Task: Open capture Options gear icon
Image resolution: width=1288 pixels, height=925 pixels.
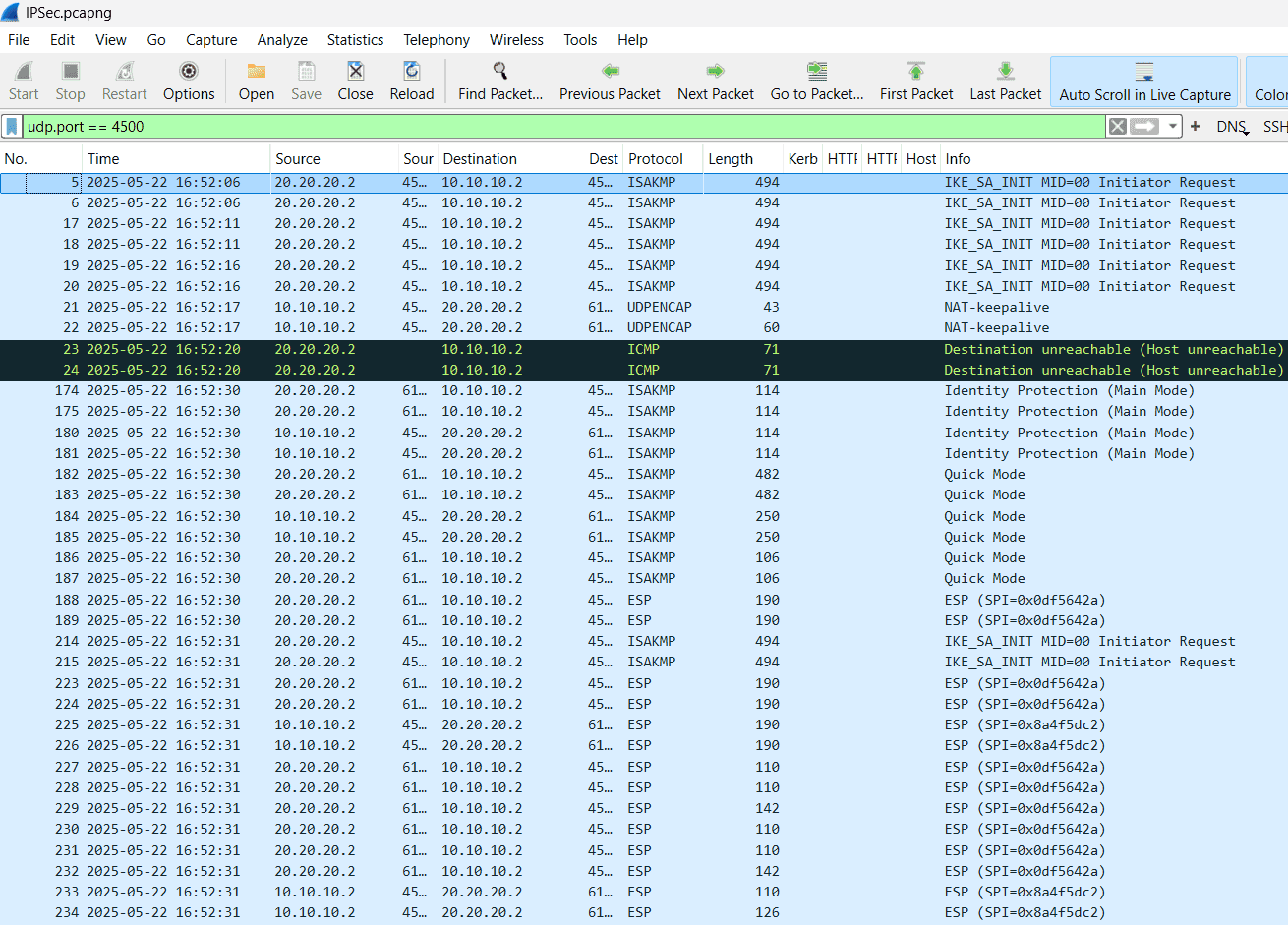Action: click(x=188, y=72)
